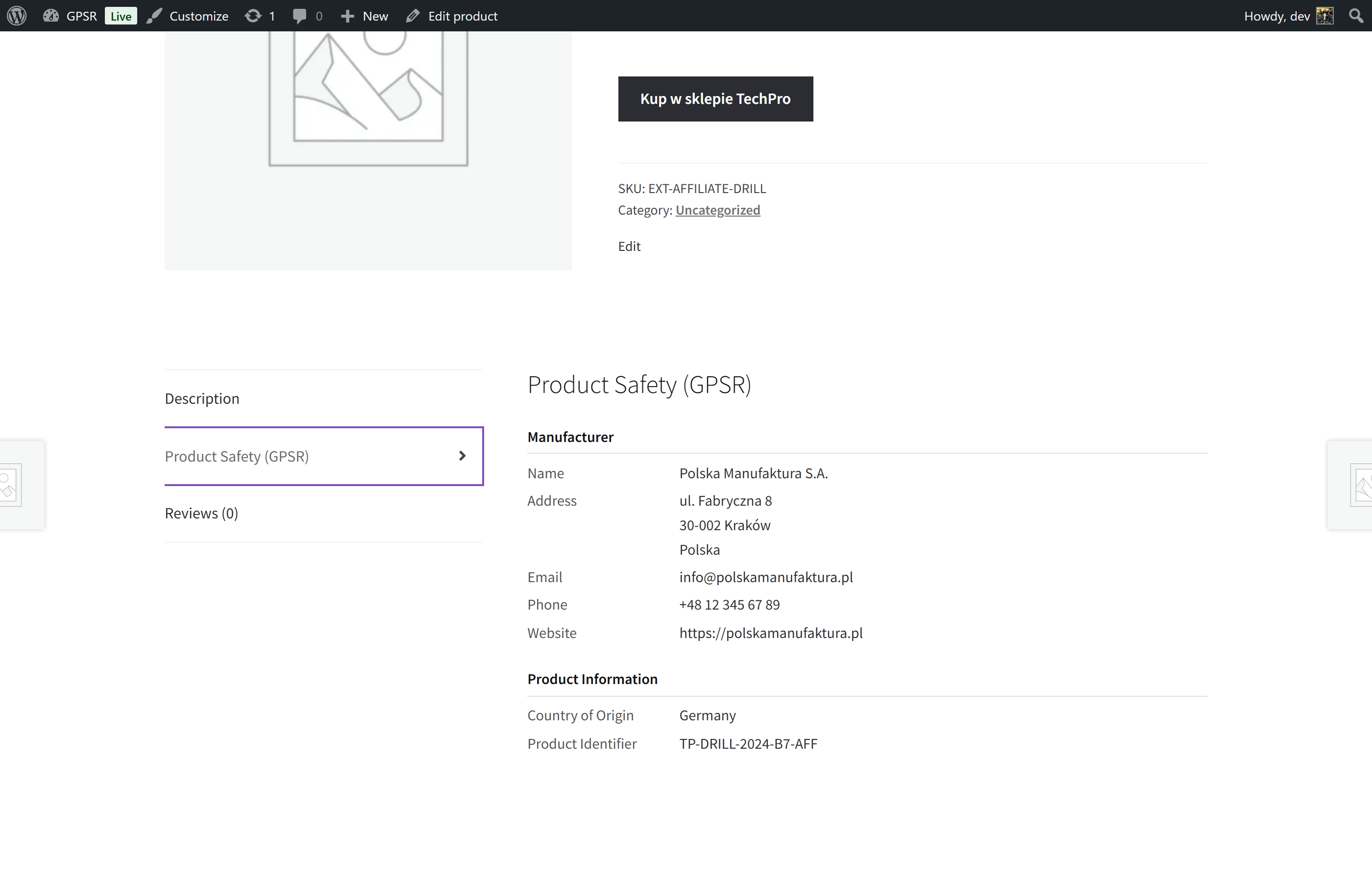Click the WordPress logo in the admin bar

tap(17, 16)
